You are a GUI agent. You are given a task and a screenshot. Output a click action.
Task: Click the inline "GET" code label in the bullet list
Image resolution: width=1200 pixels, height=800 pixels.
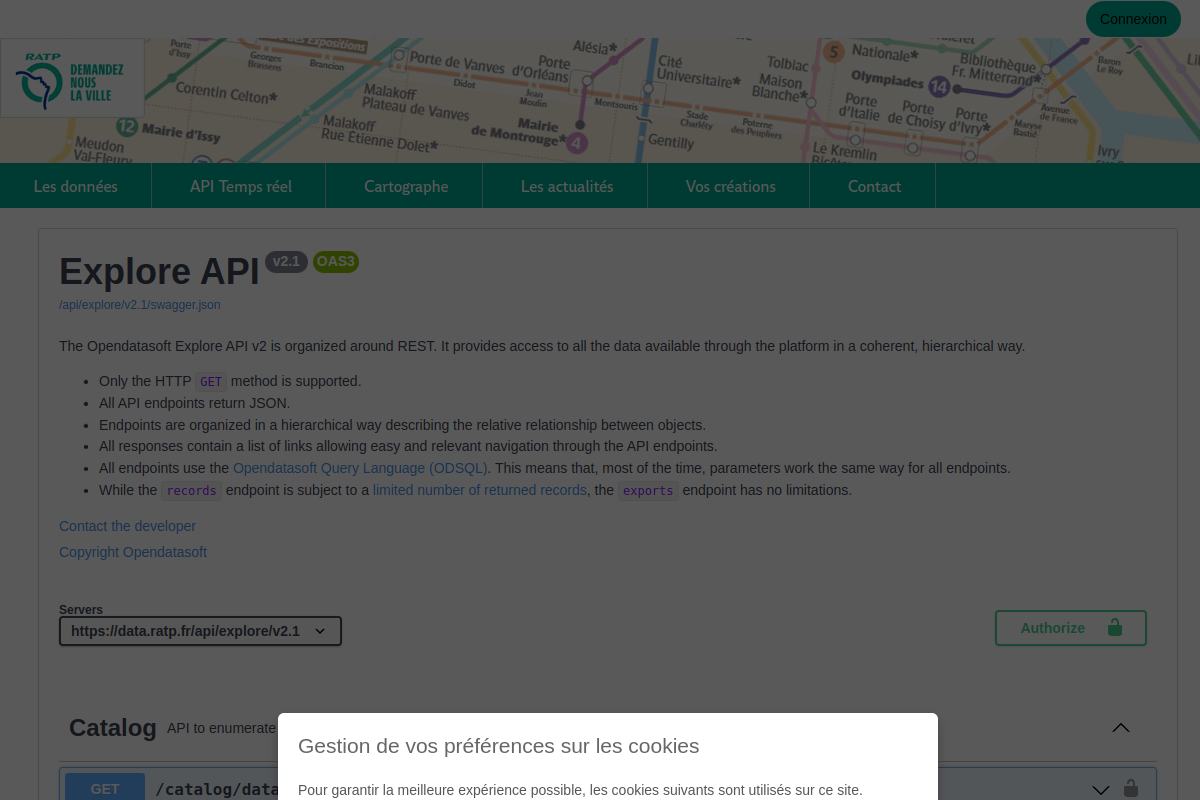click(211, 382)
